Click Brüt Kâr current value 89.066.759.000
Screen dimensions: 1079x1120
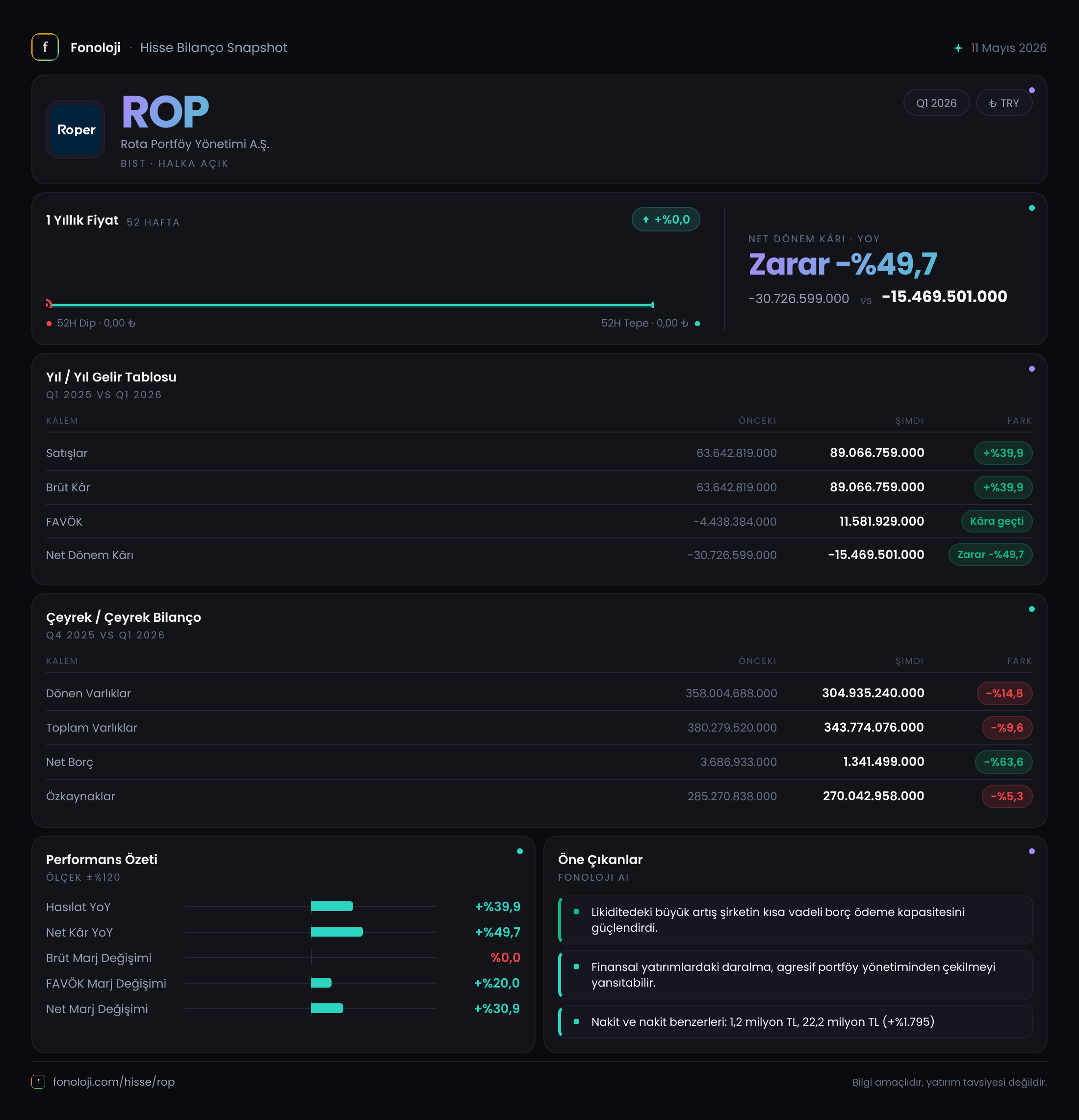pos(877,487)
